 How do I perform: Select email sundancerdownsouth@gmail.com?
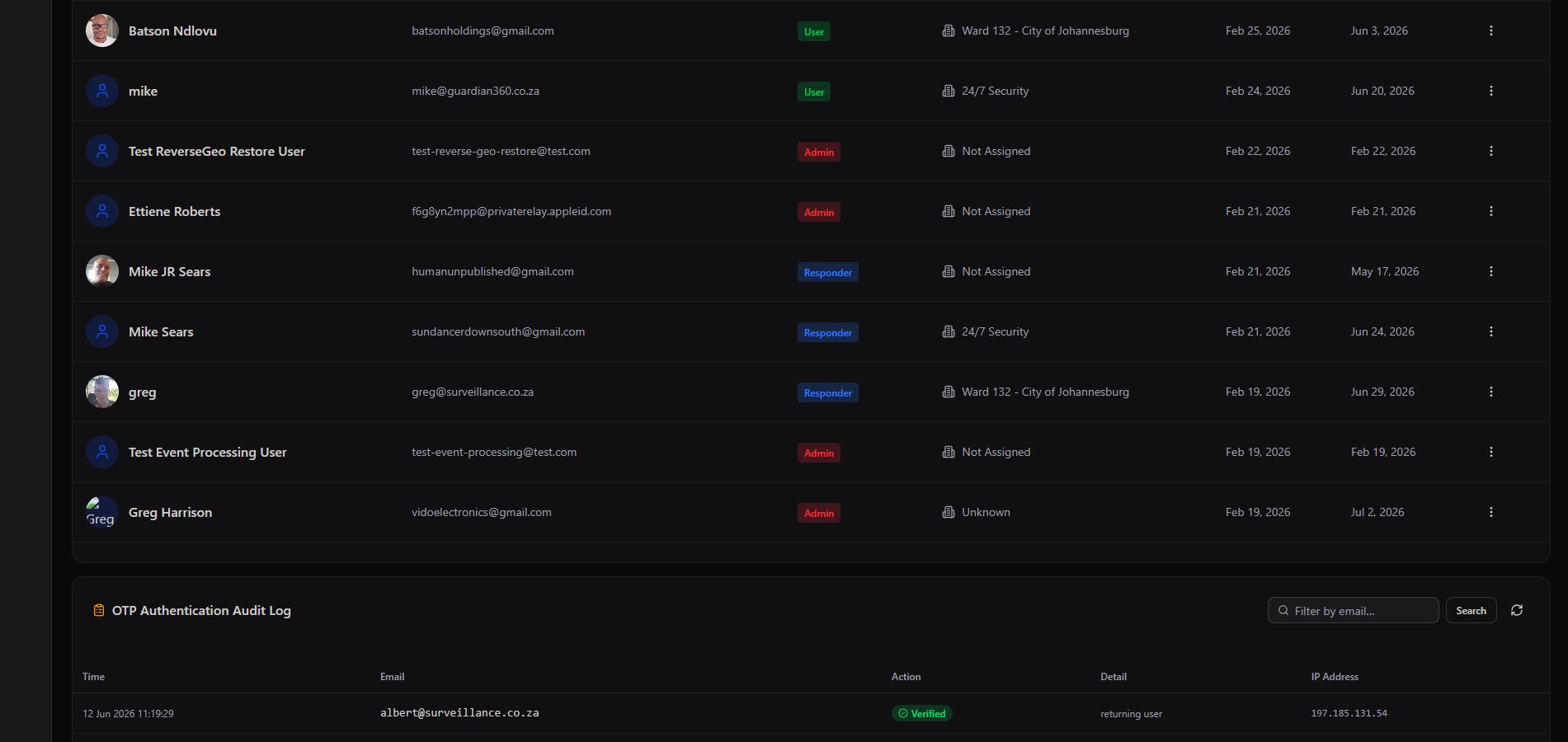[498, 331]
